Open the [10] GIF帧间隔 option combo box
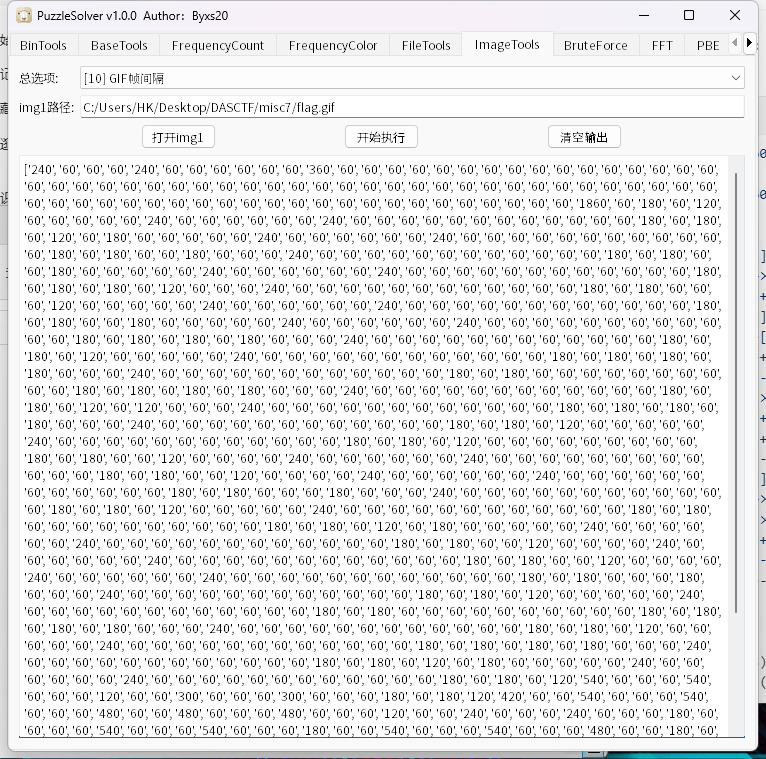766x759 pixels. [410, 78]
